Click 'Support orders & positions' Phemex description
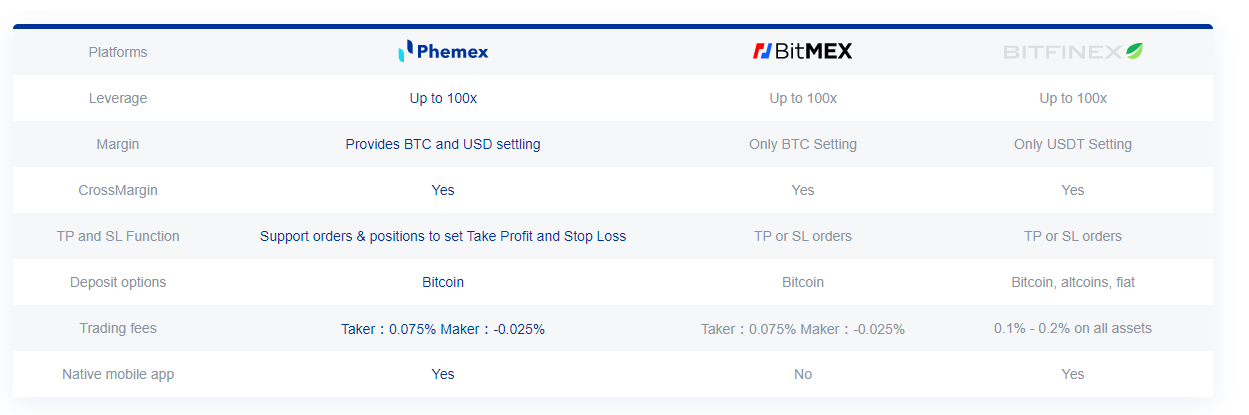1249x415 pixels. tap(443, 236)
